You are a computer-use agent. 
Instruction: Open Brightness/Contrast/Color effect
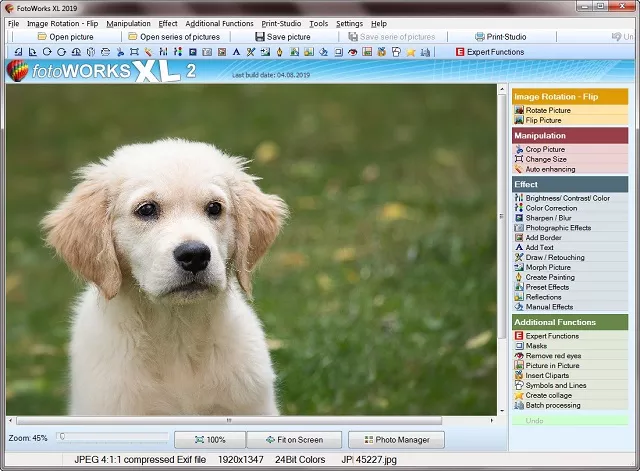(567, 198)
